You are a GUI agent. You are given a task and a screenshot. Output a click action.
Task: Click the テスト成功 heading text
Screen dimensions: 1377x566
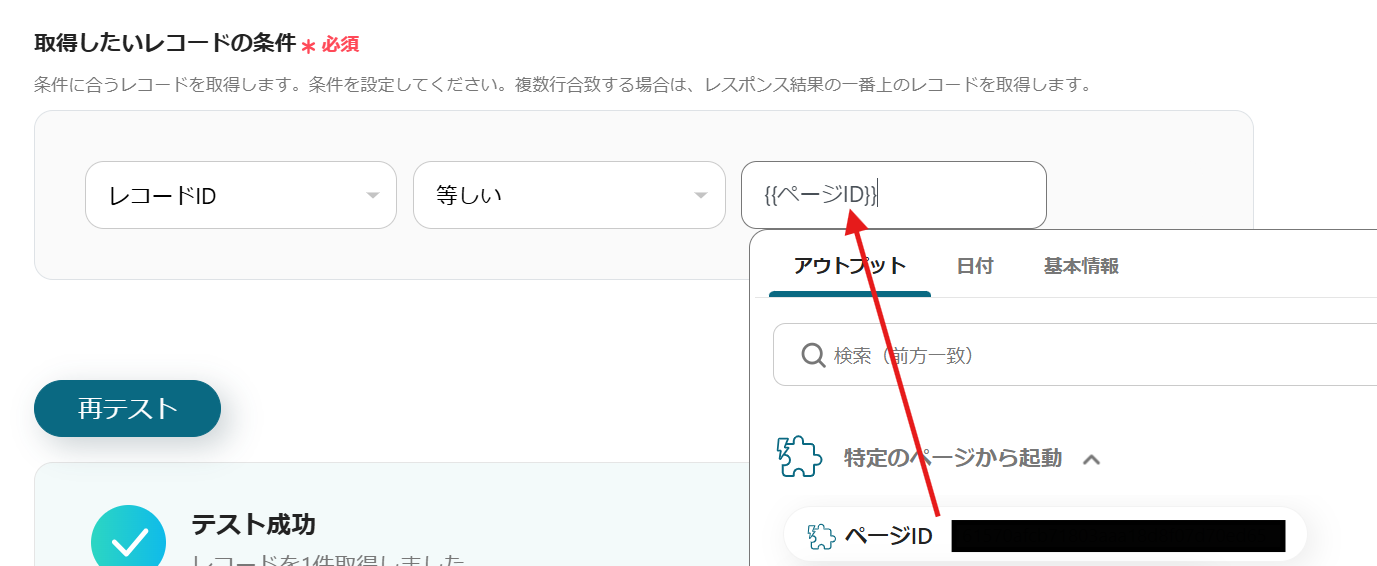point(253,523)
